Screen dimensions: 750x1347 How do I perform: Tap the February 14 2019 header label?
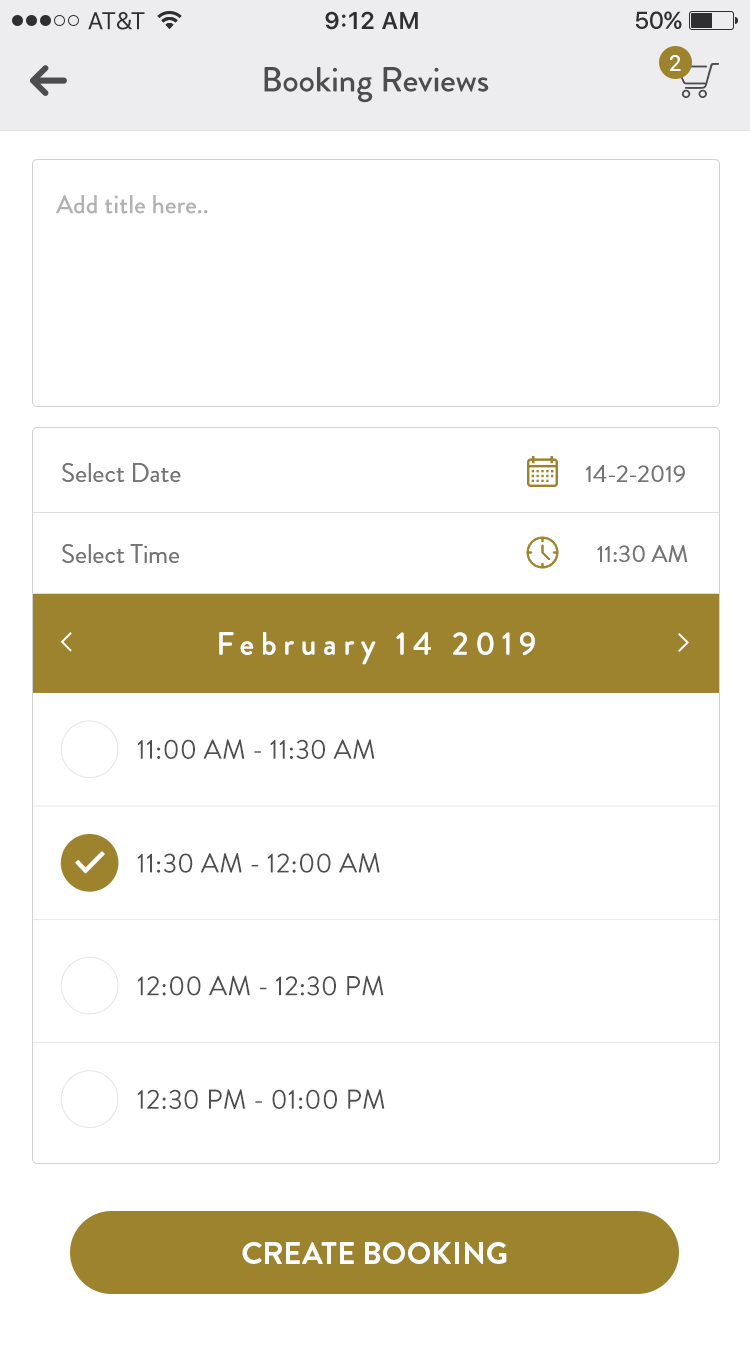[377, 643]
